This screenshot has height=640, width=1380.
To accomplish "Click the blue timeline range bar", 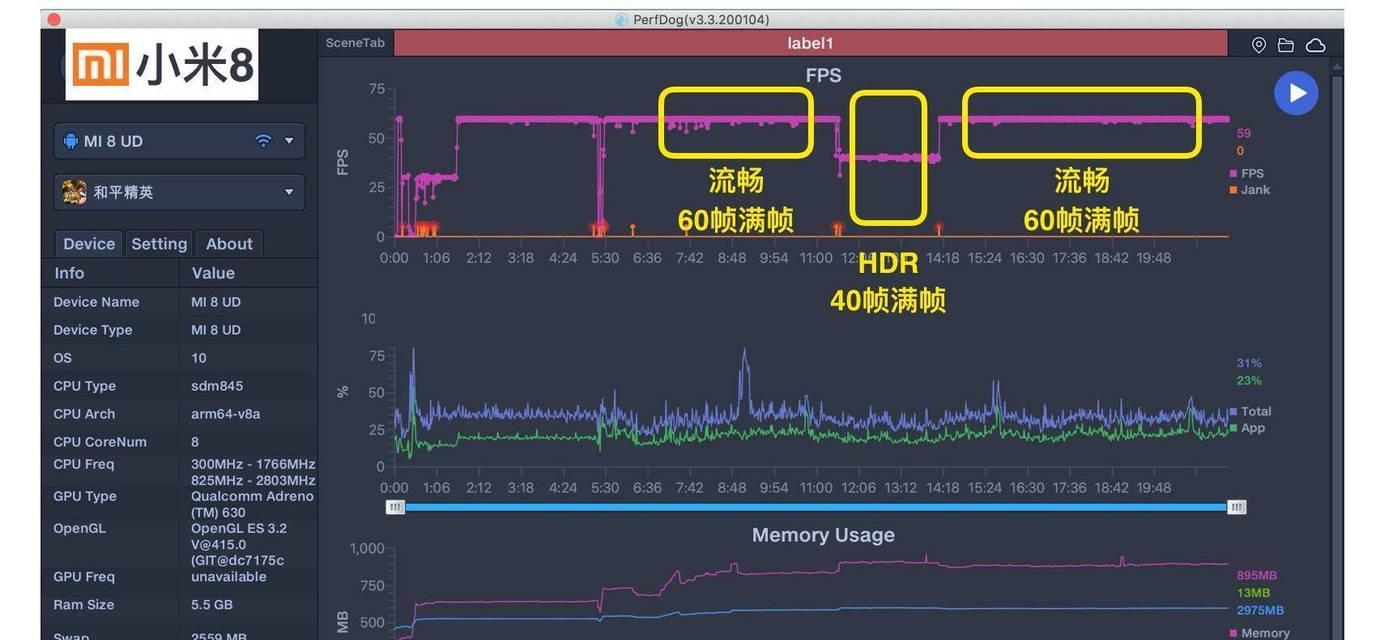I will 816,507.
